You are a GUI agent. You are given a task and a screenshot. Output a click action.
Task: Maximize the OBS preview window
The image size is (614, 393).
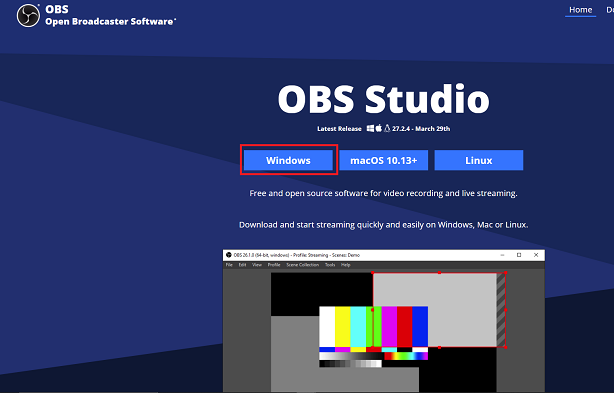519,255
